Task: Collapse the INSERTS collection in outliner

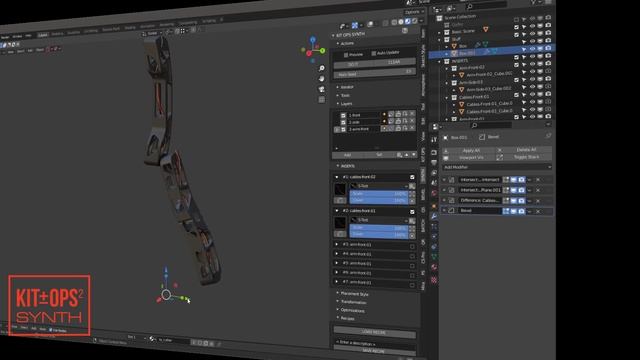Action: pos(440,61)
